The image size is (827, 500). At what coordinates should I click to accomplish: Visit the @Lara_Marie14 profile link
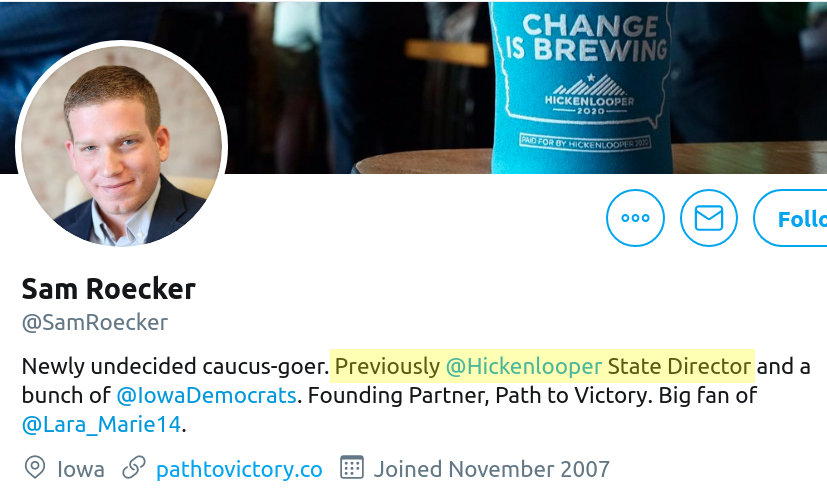coord(101,424)
